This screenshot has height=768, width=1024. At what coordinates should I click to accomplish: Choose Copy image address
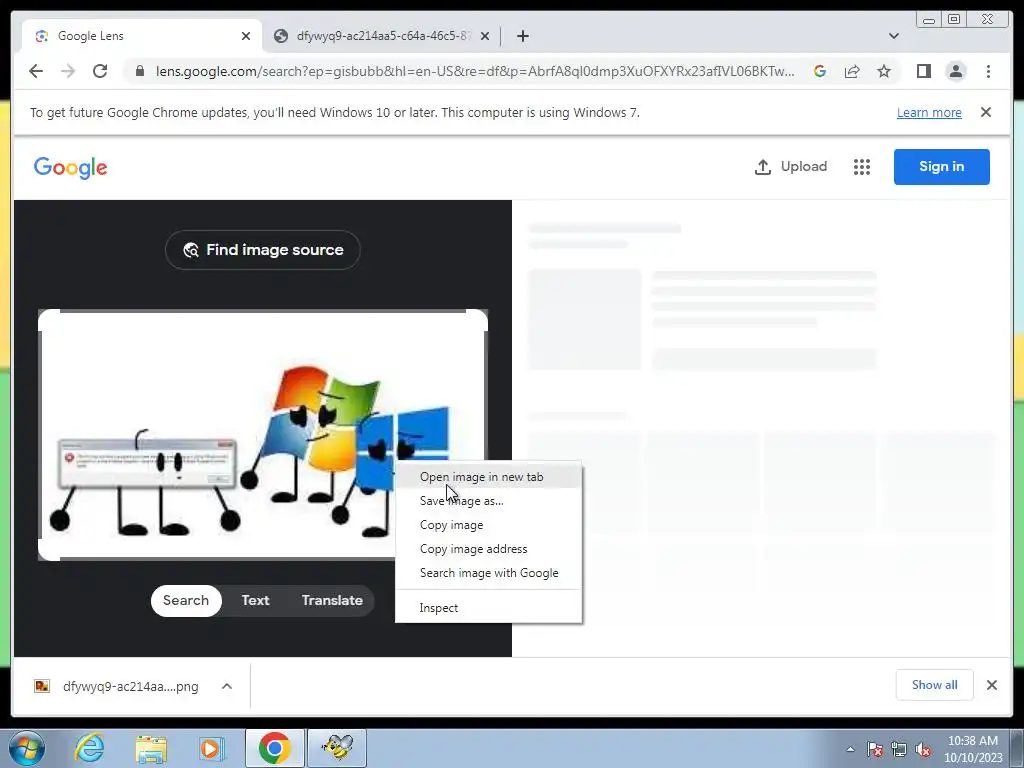click(488, 549)
